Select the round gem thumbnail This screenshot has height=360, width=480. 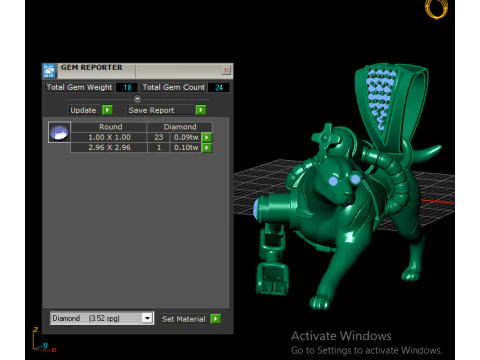coord(59,132)
